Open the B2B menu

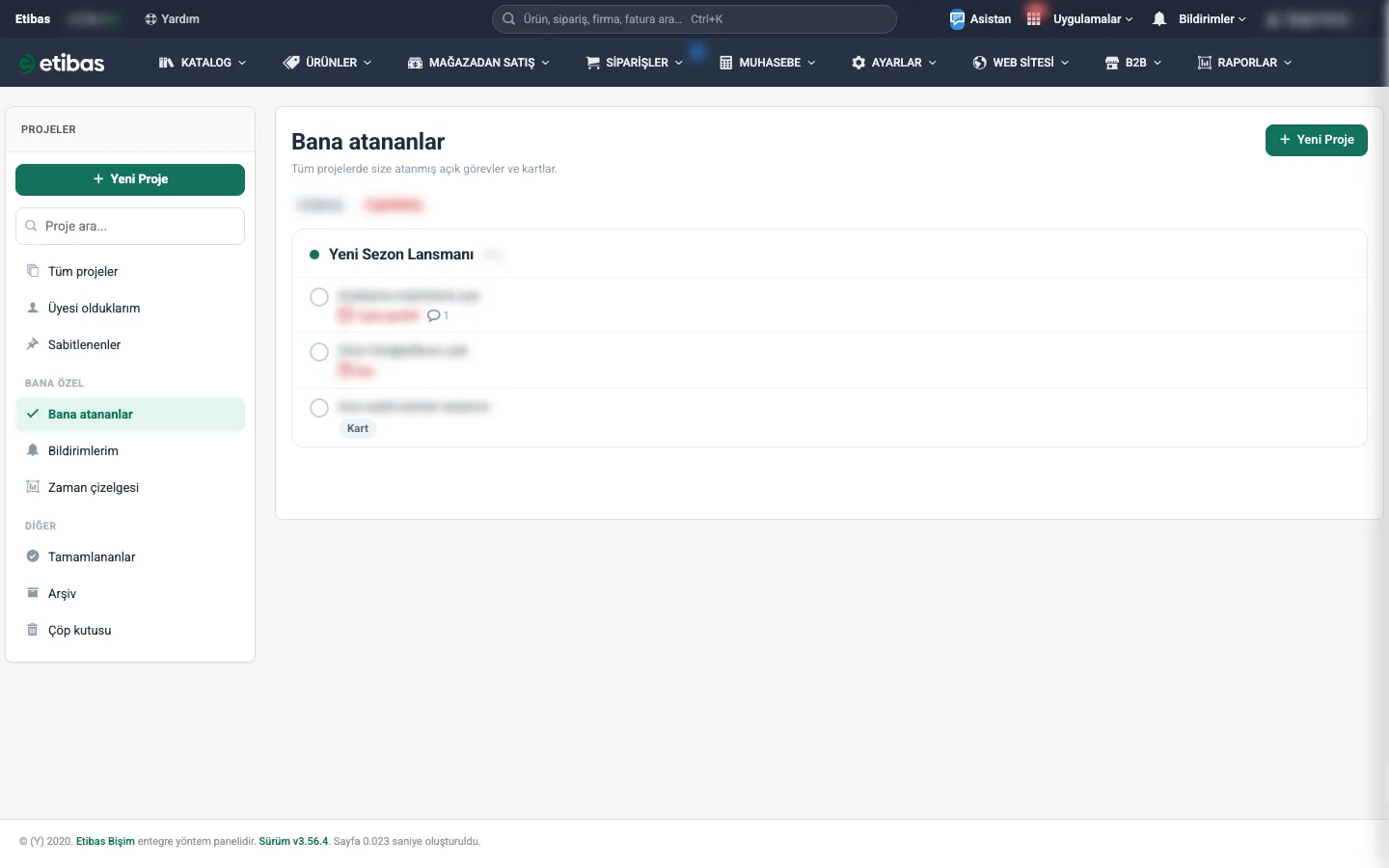click(1133, 63)
